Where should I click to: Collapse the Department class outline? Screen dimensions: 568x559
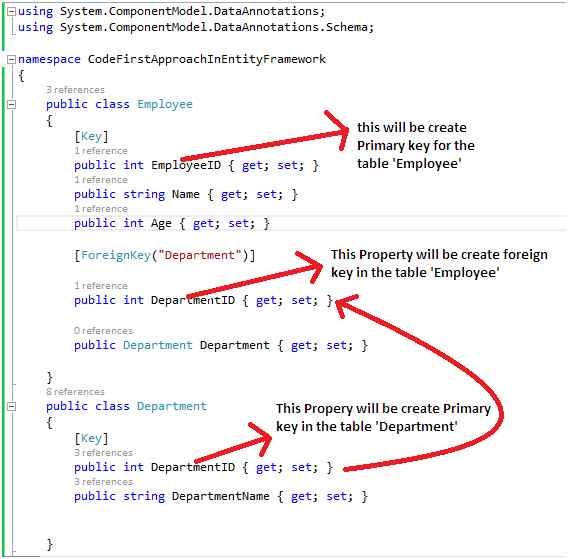pos(12,406)
